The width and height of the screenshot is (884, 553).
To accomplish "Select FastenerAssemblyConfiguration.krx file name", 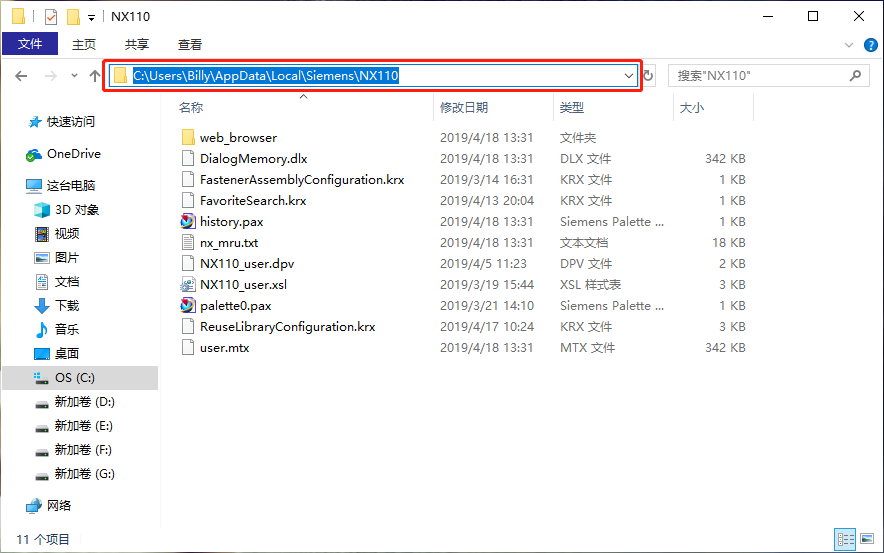I will (x=302, y=179).
